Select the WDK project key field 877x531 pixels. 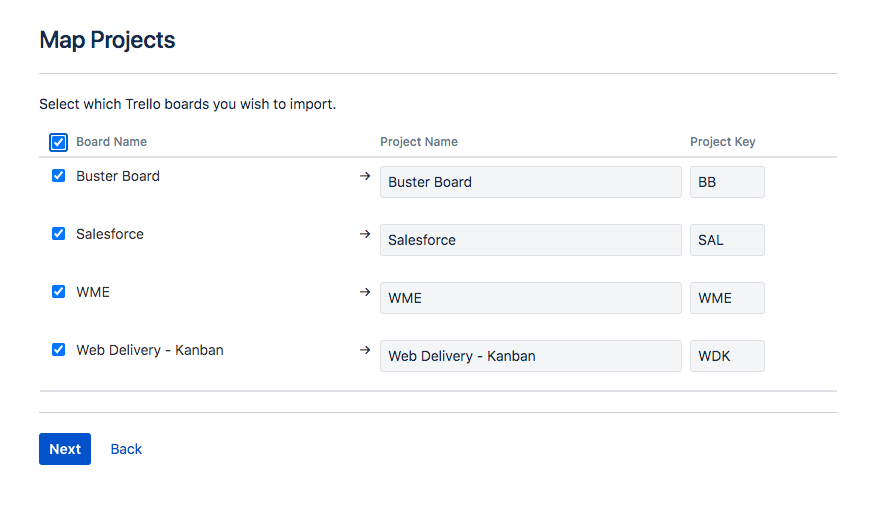tap(727, 356)
